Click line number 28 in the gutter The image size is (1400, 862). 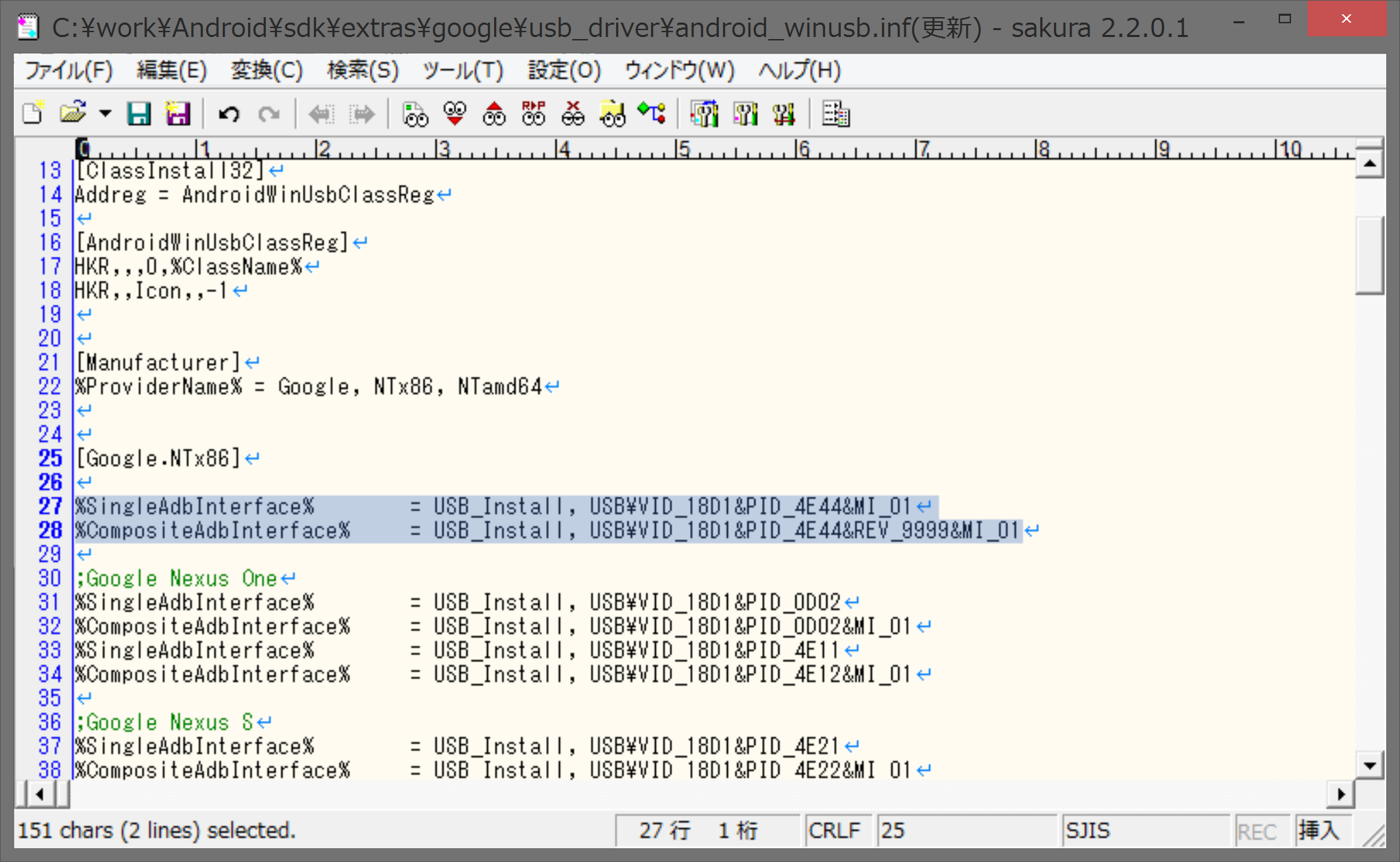pyautogui.click(x=50, y=530)
